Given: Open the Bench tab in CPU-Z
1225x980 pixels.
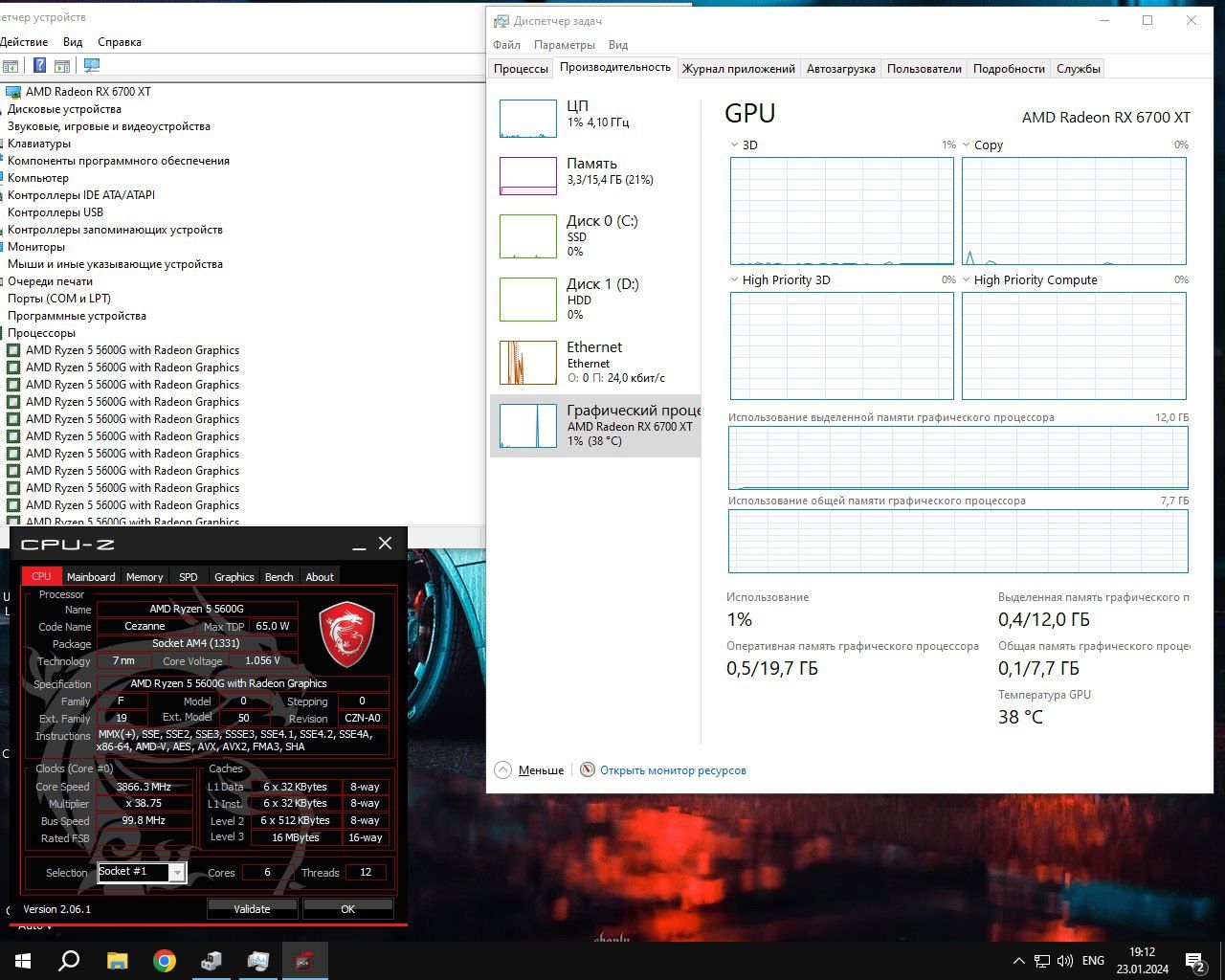Looking at the screenshot, I should tap(279, 576).
